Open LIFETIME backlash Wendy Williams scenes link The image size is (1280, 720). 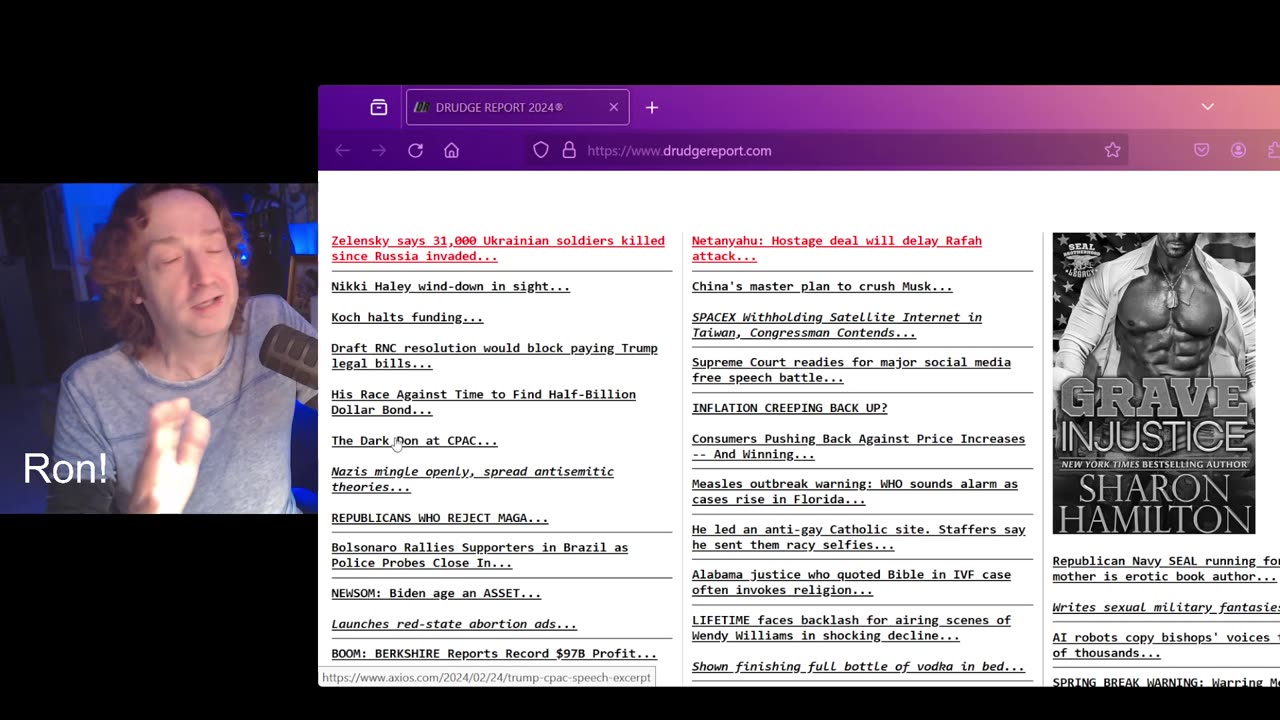coord(851,628)
